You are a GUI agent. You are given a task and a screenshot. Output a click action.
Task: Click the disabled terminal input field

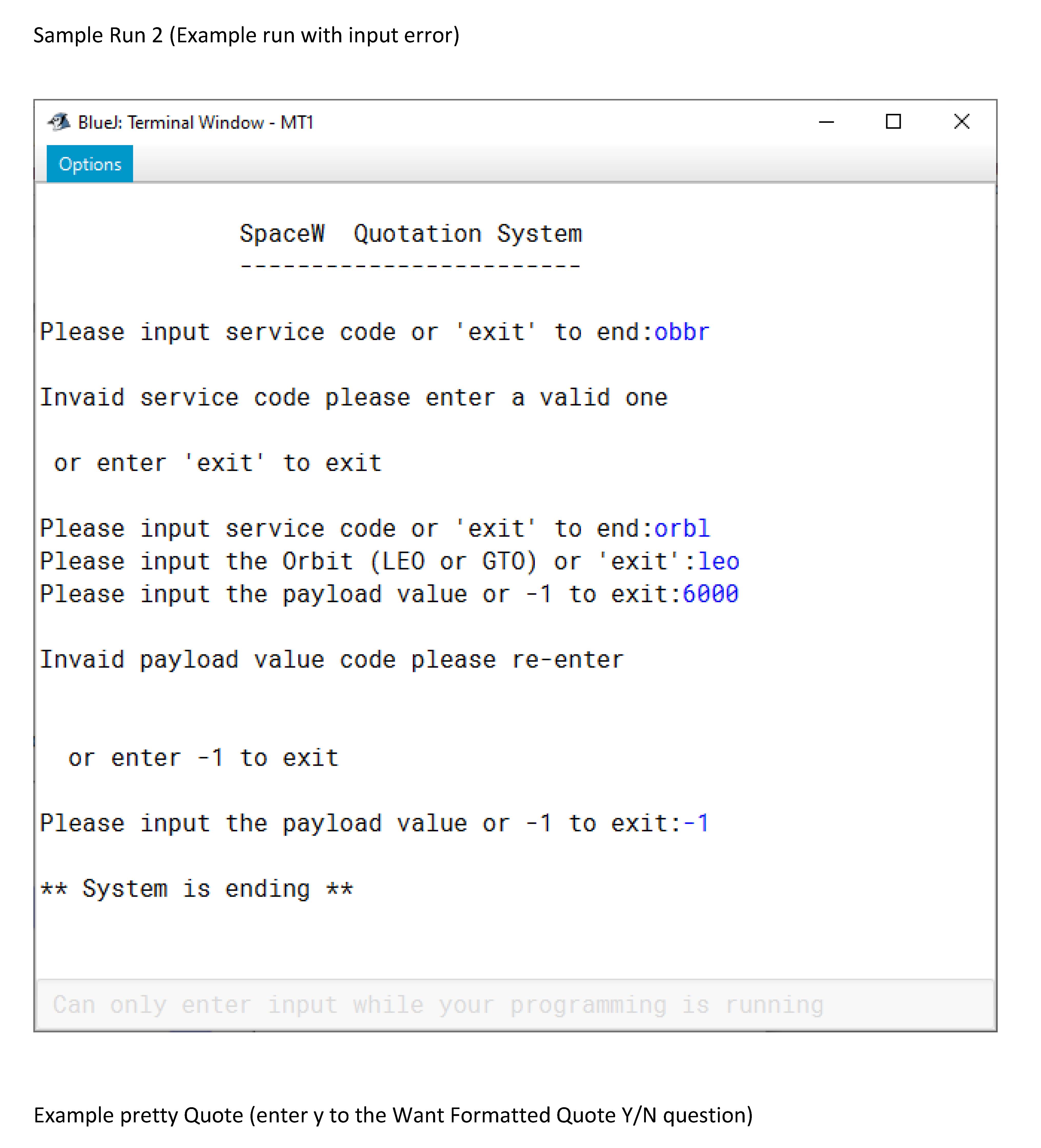point(515,1004)
